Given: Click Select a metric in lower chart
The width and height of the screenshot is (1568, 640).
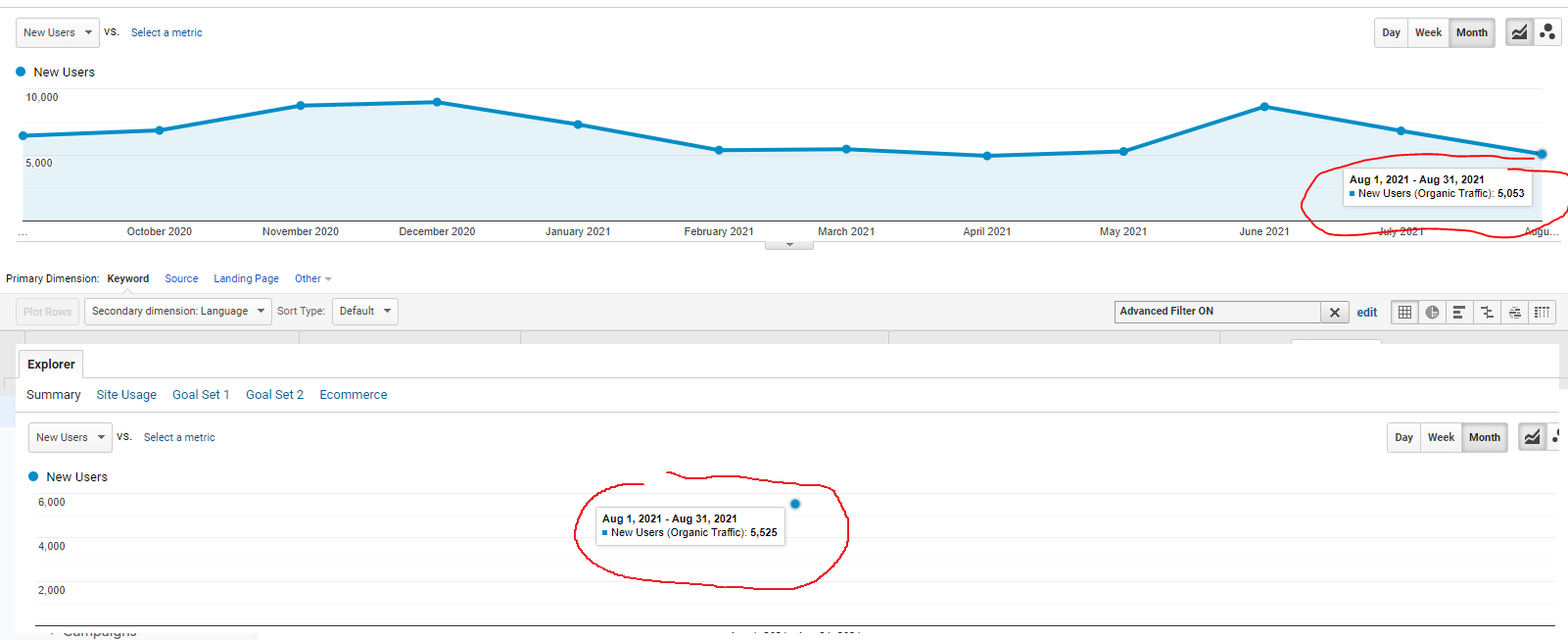Looking at the screenshot, I should click(179, 437).
